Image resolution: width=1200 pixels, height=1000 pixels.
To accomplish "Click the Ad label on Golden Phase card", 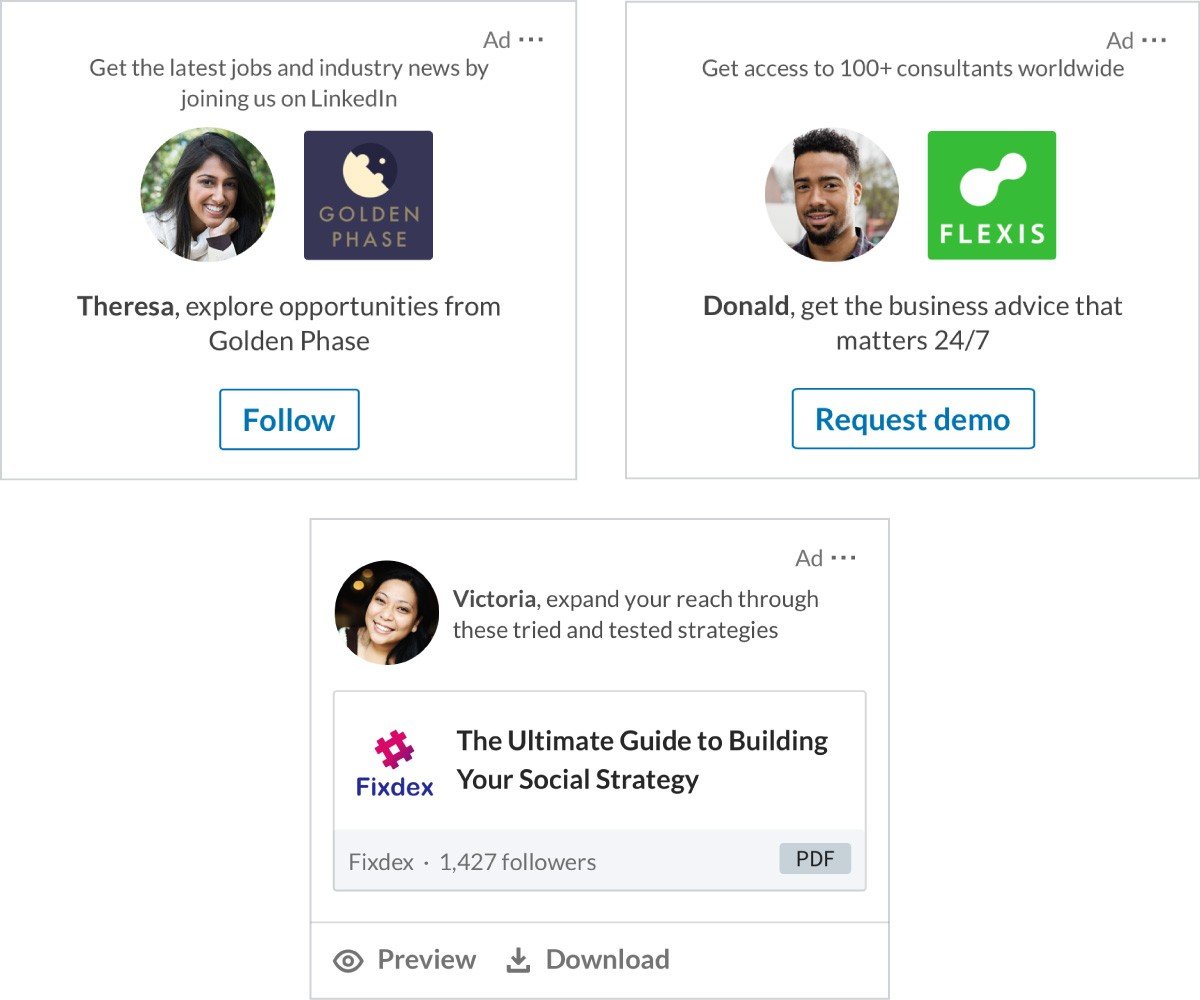I will [x=497, y=40].
